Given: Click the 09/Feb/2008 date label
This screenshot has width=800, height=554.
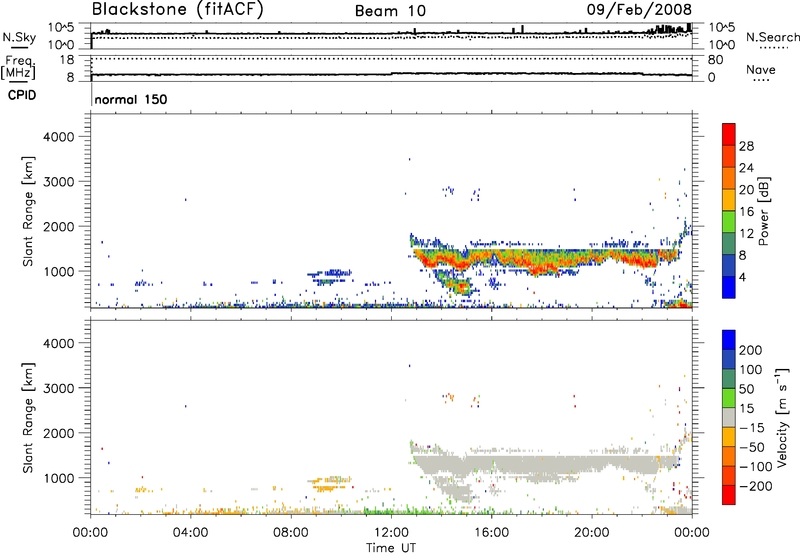Looking at the screenshot, I should click(x=639, y=9).
